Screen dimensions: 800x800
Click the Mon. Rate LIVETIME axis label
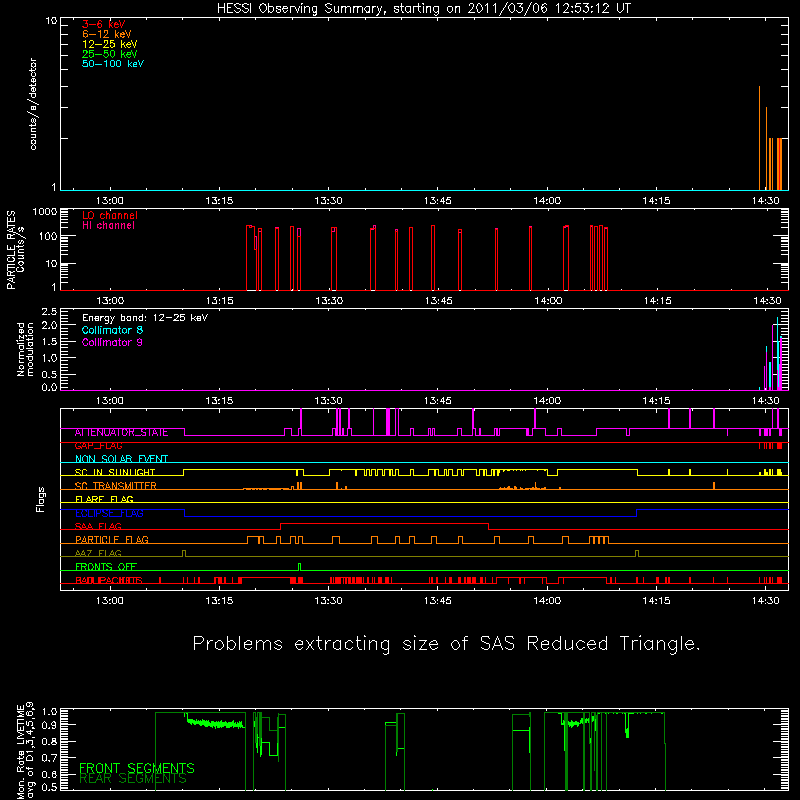25,750
